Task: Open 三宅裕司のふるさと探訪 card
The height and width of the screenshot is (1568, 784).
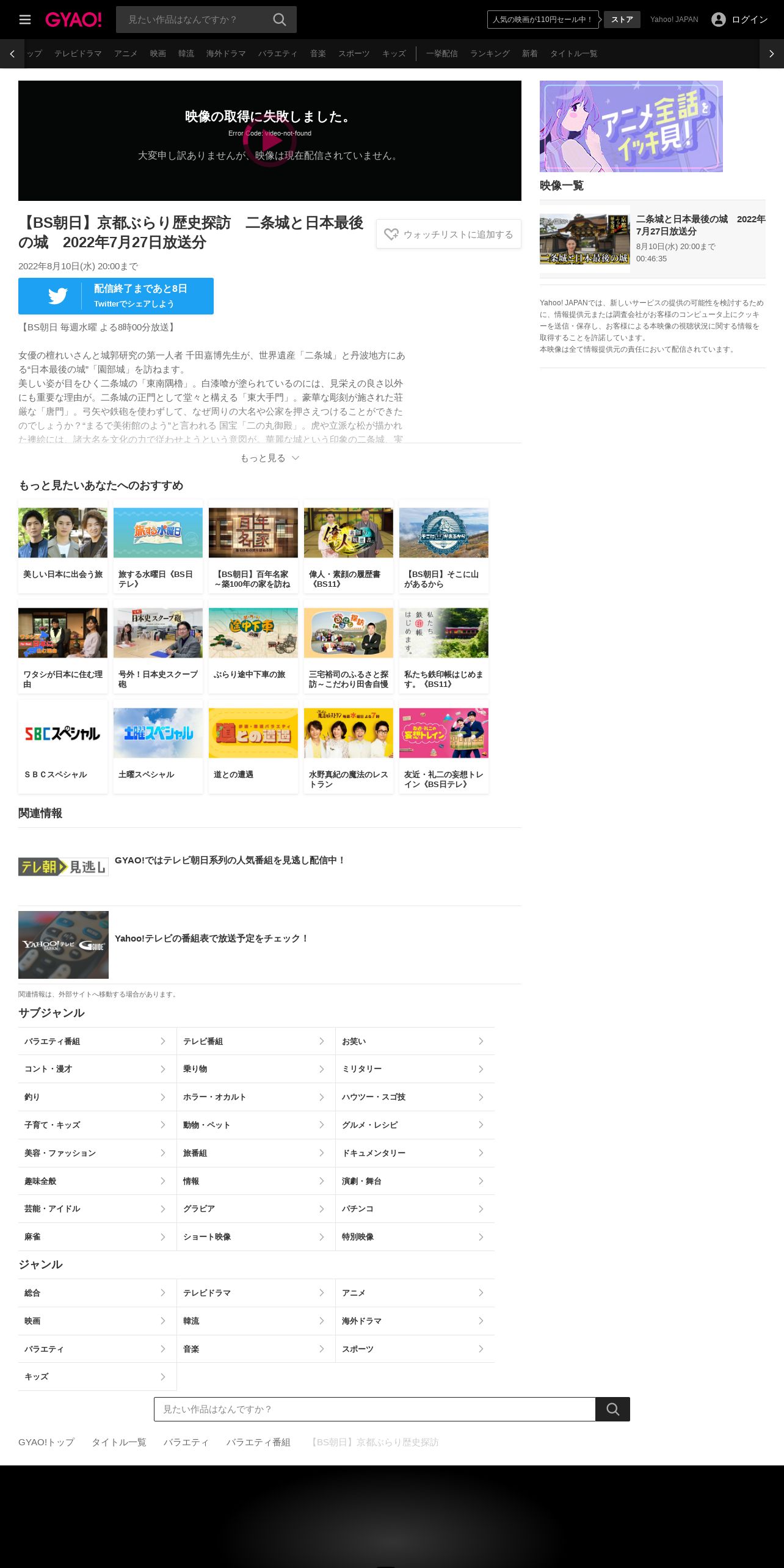Action: 349,647
